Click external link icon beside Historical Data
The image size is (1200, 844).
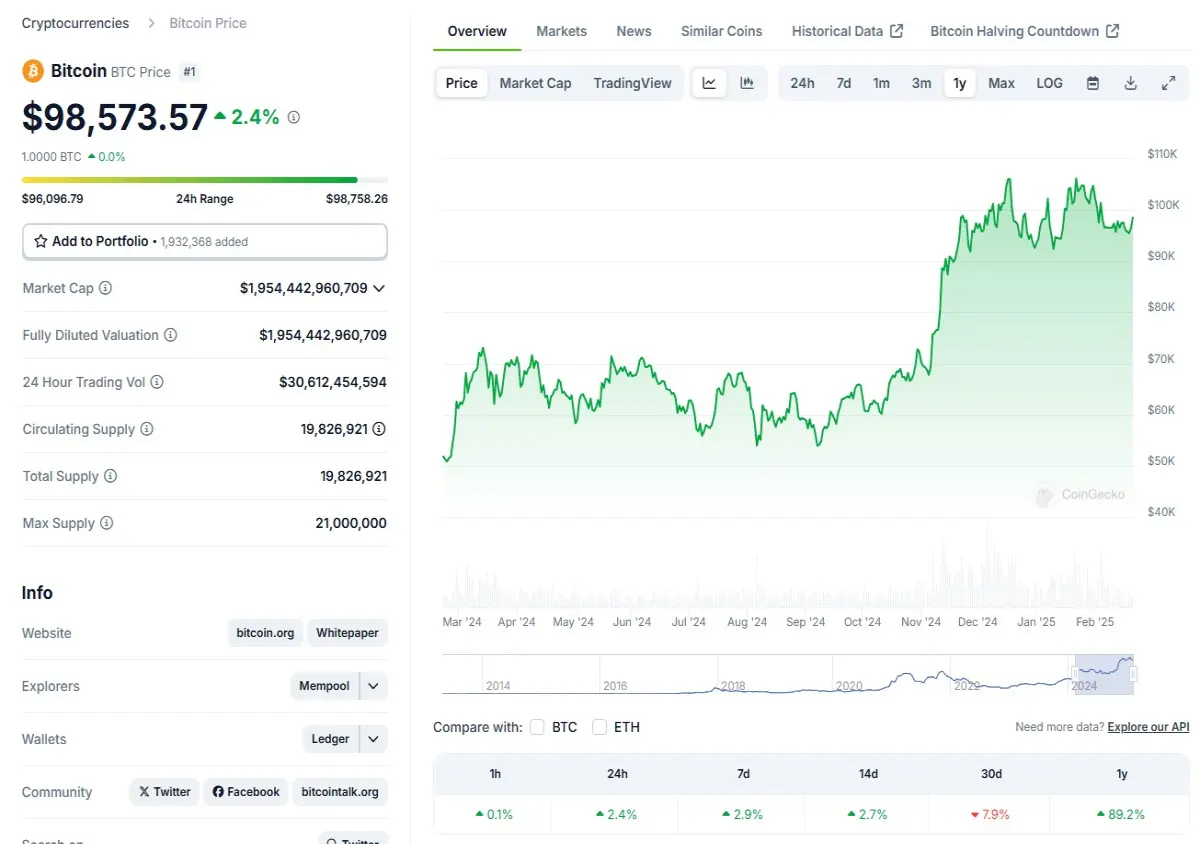click(x=897, y=31)
